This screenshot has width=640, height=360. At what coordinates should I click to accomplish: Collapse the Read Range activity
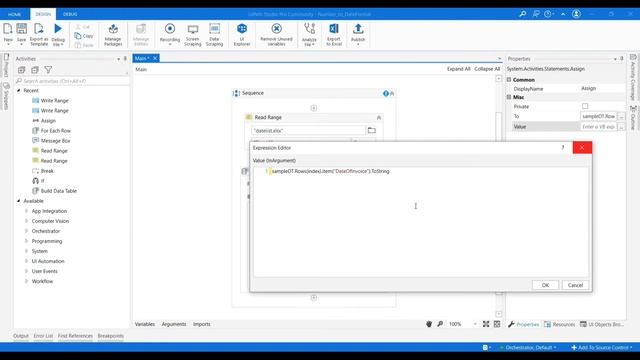pyautogui.click(x=379, y=118)
